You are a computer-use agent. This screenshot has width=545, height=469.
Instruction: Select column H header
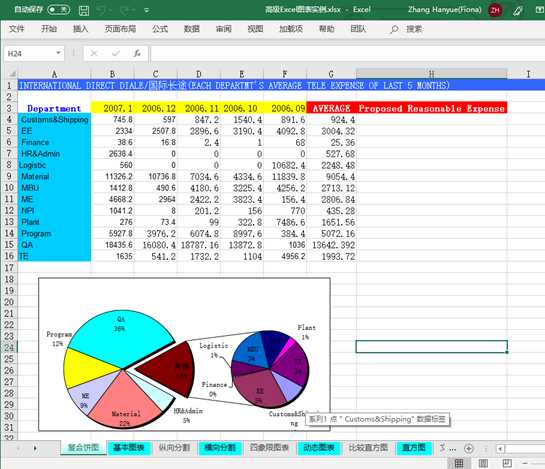(431, 74)
